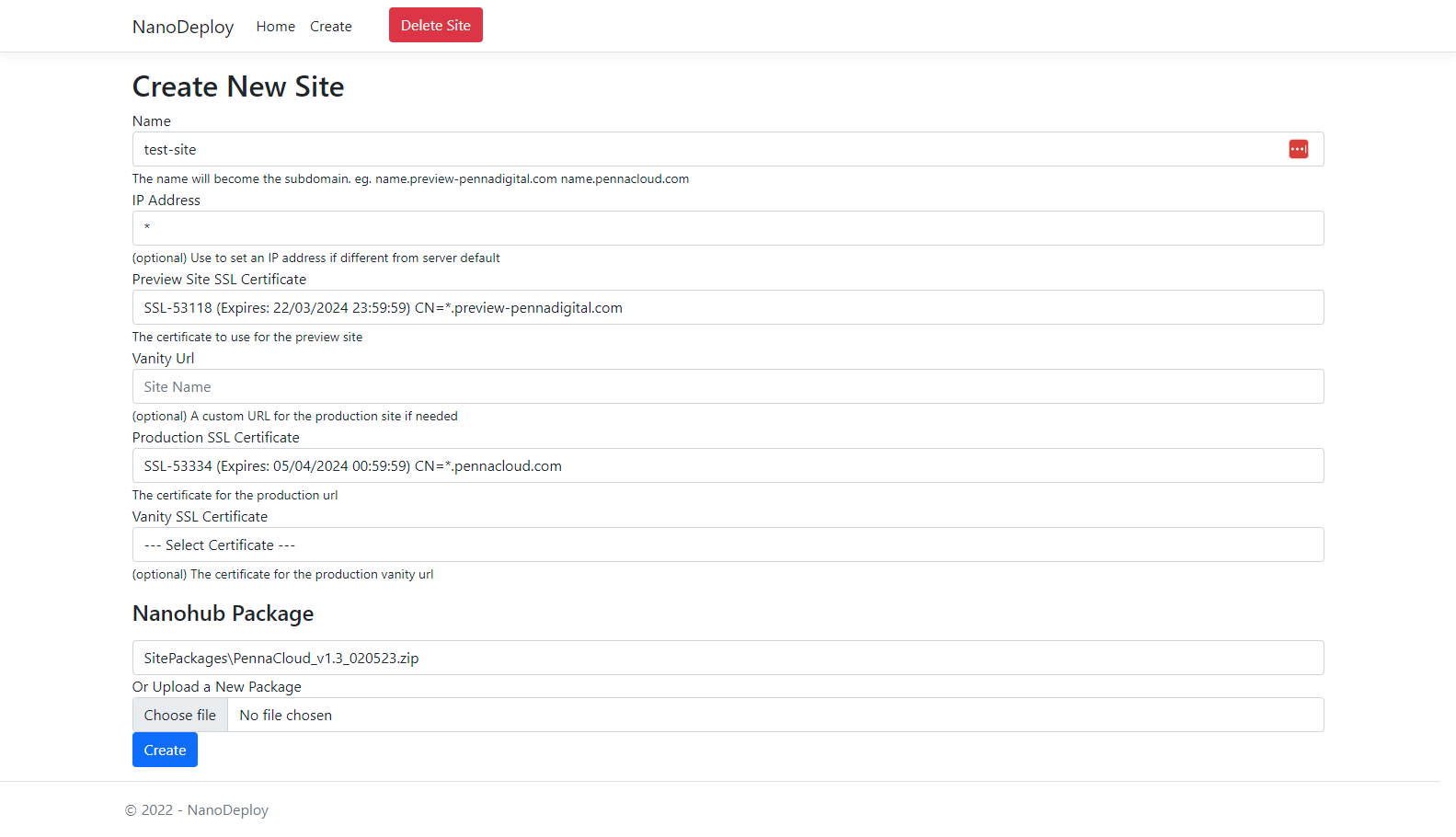1456x837 pixels.
Task: Click the 'IP Address' field label
Action: [166, 201]
